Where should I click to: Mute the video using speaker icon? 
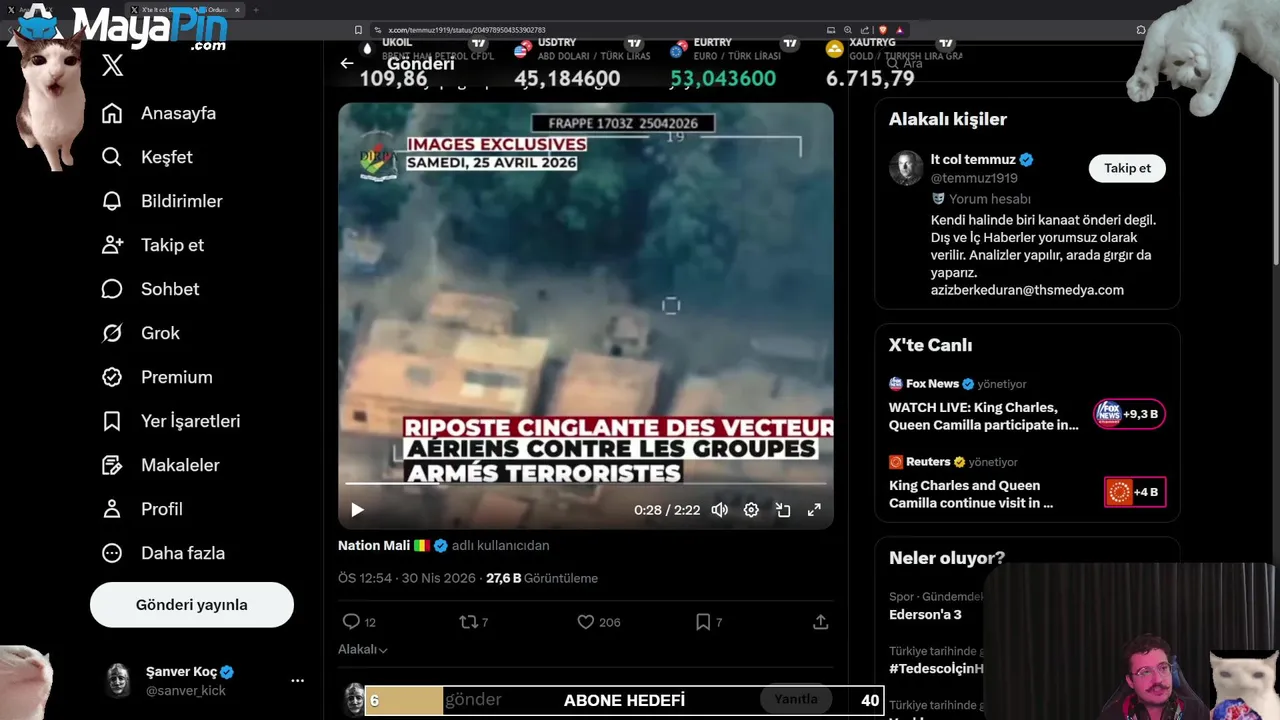click(x=719, y=510)
